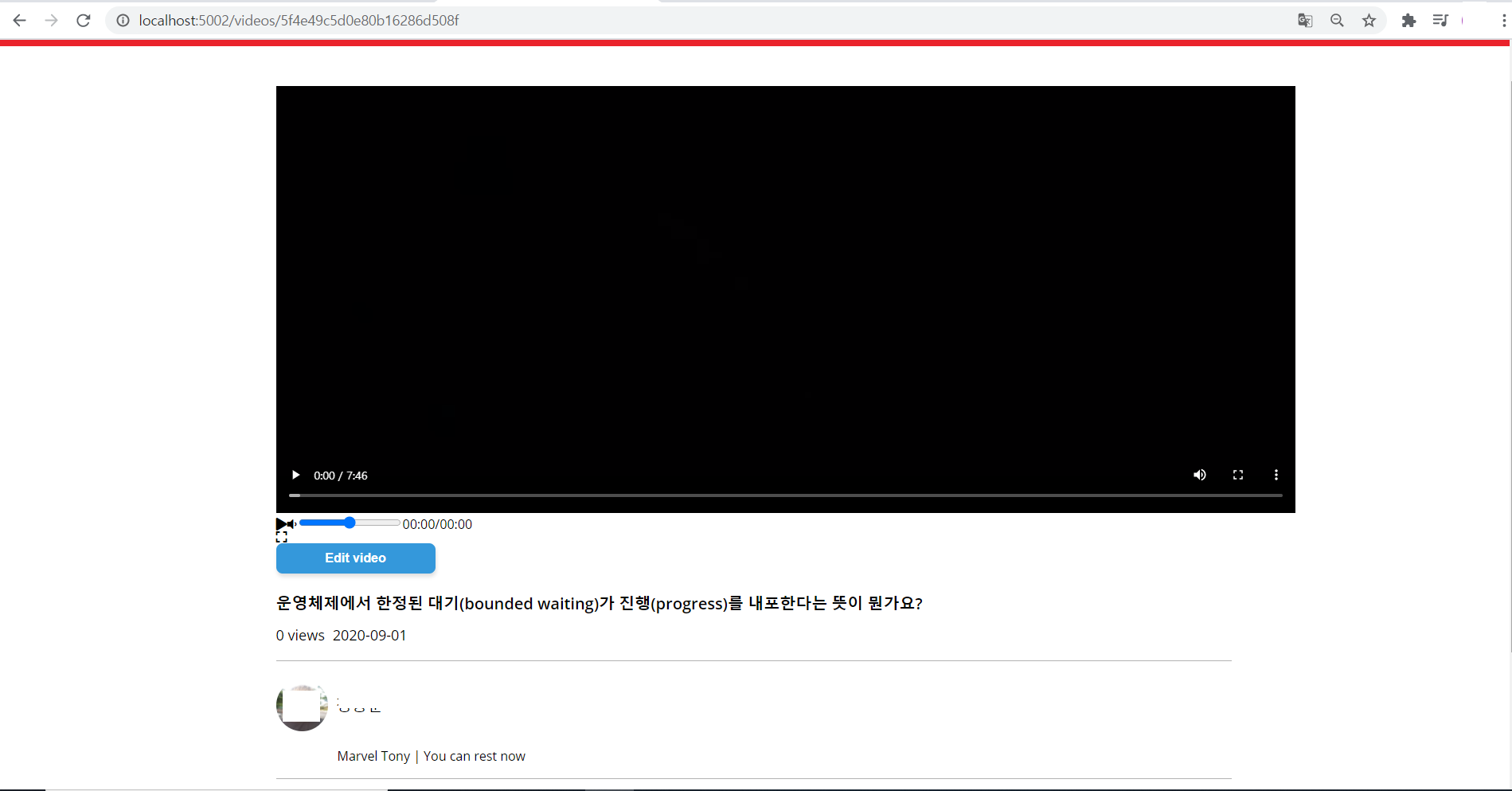This screenshot has width=1512, height=791.
Task: View site information icon in address bar
Action: (123, 21)
